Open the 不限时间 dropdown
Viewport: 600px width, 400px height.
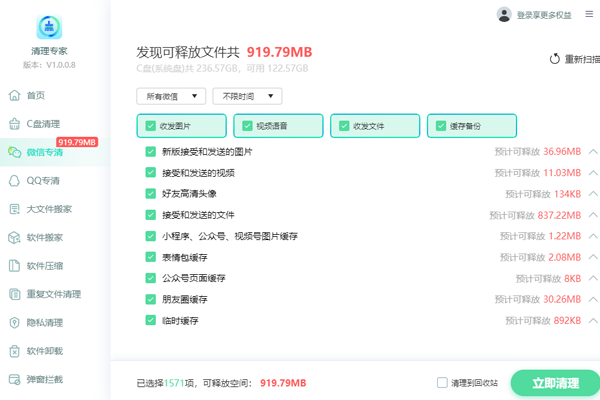pos(247,96)
